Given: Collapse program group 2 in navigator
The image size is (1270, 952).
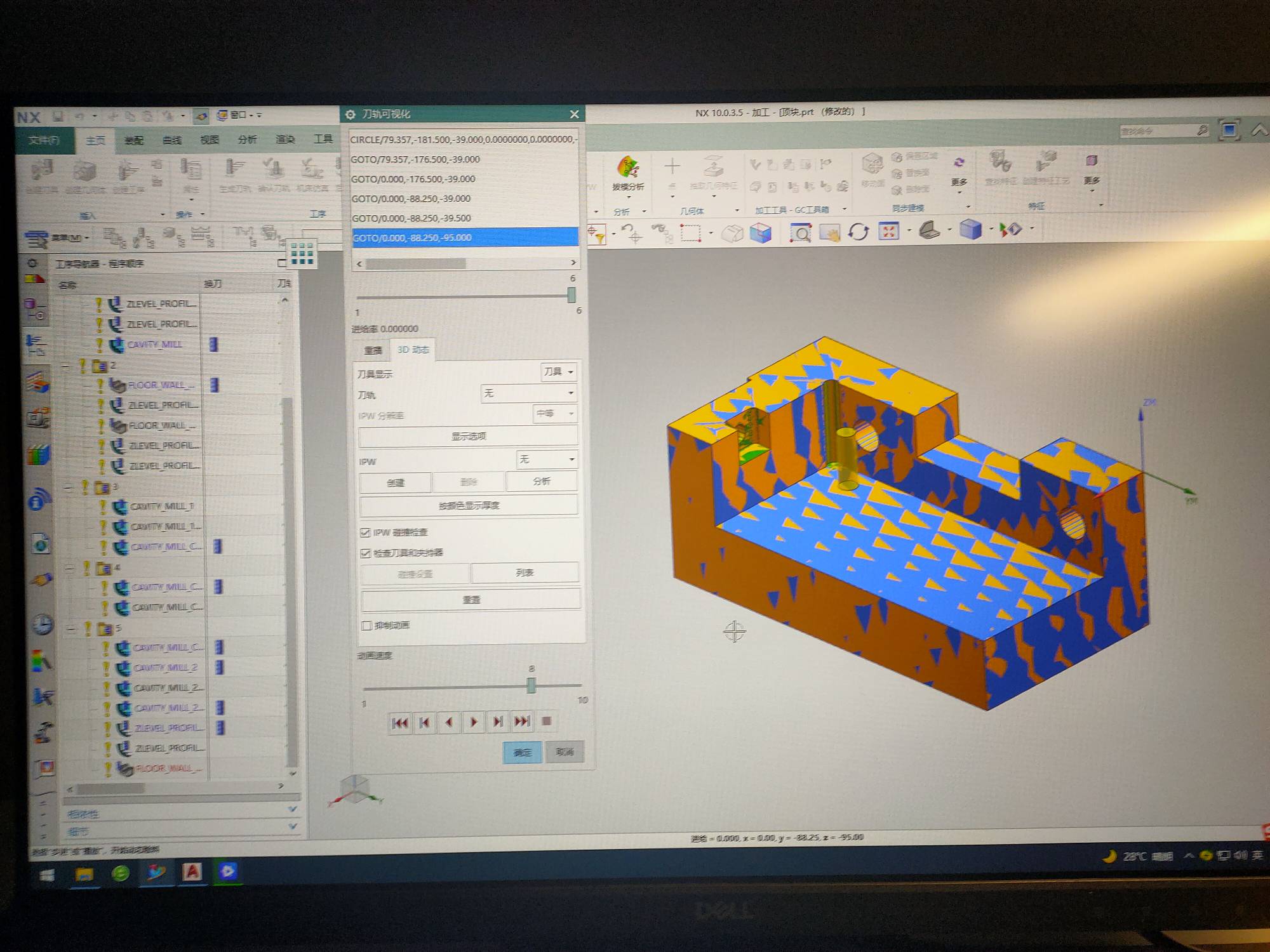Looking at the screenshot, I should 65,366.
